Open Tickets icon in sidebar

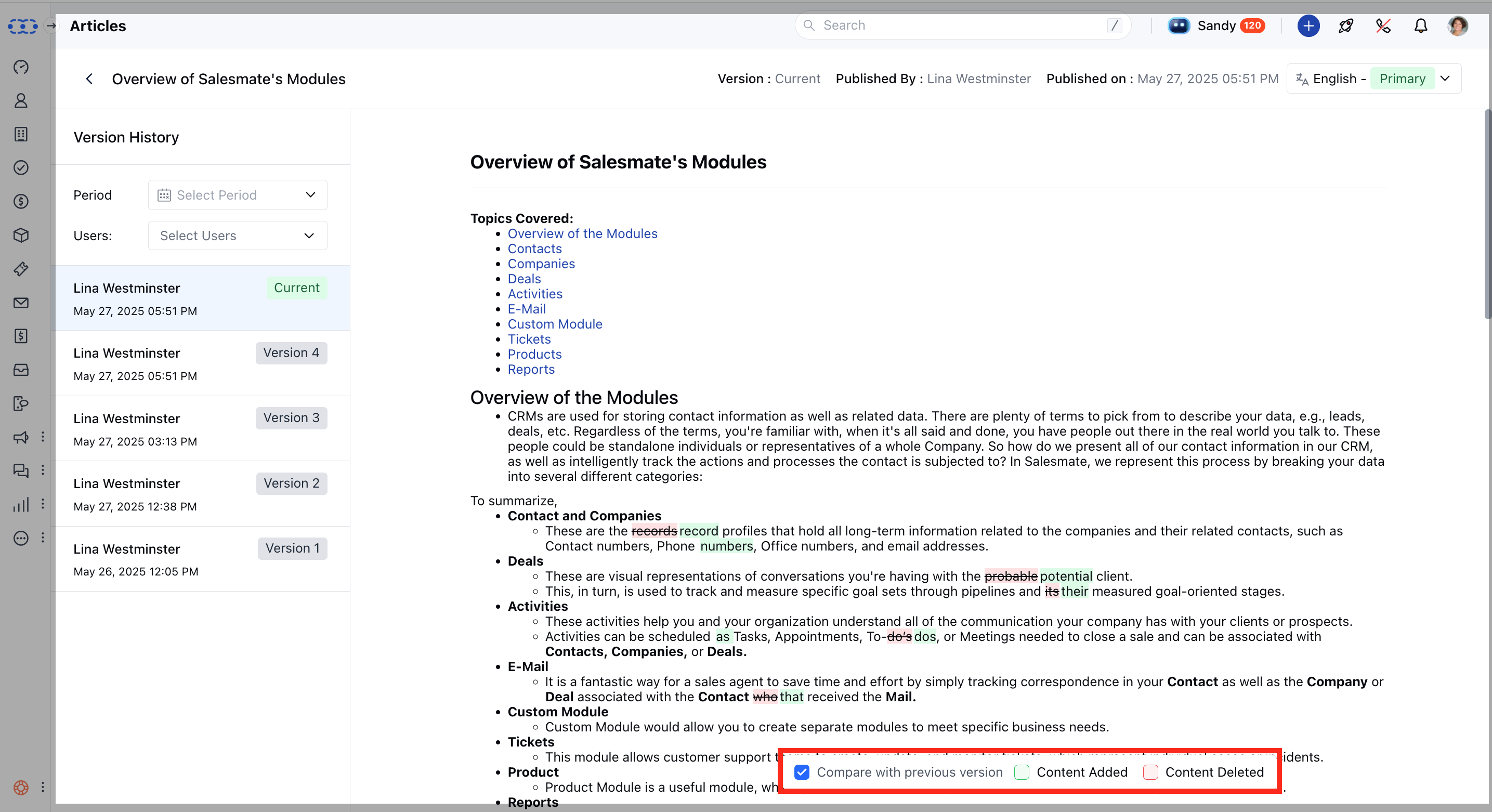click(21, 269)
